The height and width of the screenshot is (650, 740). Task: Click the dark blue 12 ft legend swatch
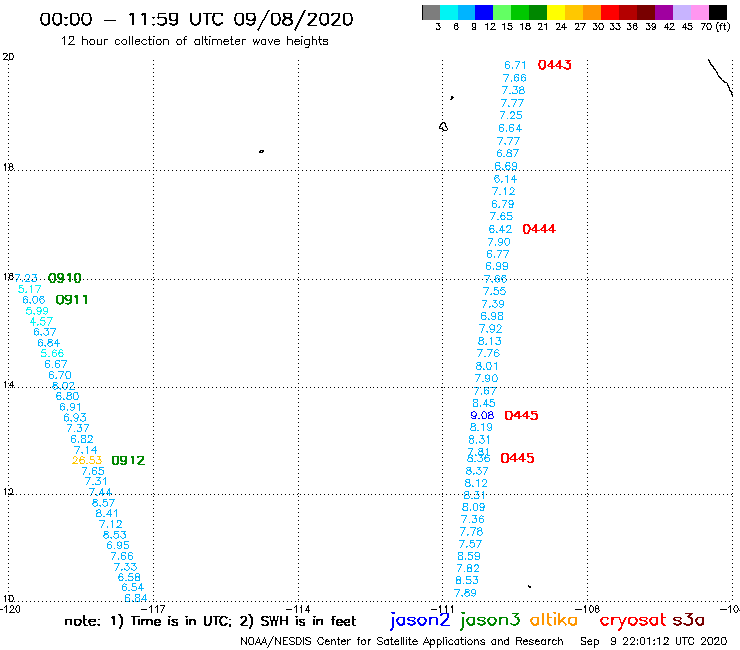click(x=484, y=12)
